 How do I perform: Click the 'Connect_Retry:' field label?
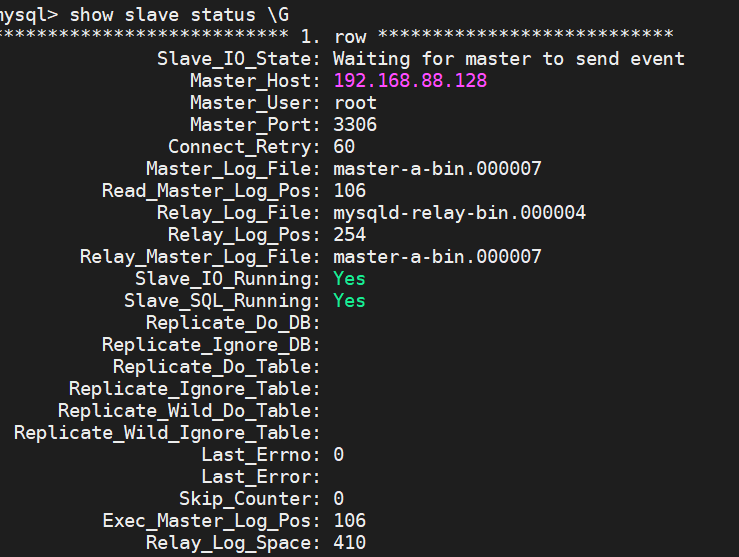tap(244, 147)
